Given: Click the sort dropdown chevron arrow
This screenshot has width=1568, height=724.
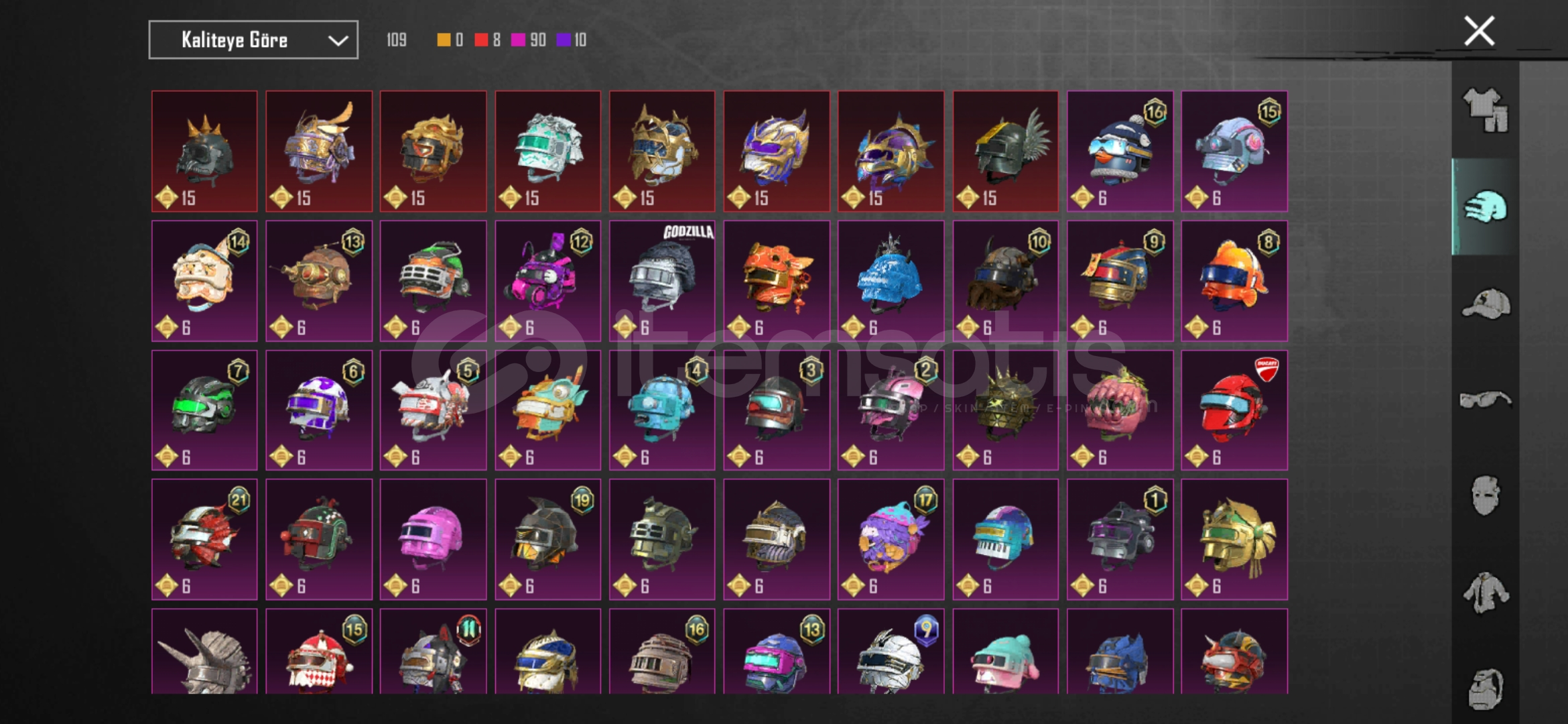Looking at the screenshot, I should [x=338, y=41].
